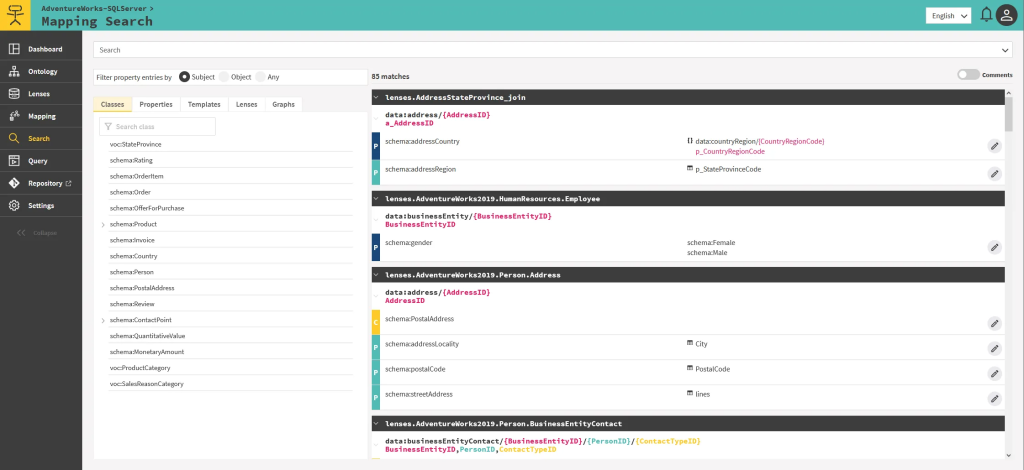Collapse lenses.AddressStateProvince_join section
The width and height of the screenshot is (1024, 470).
click(376, 97)
